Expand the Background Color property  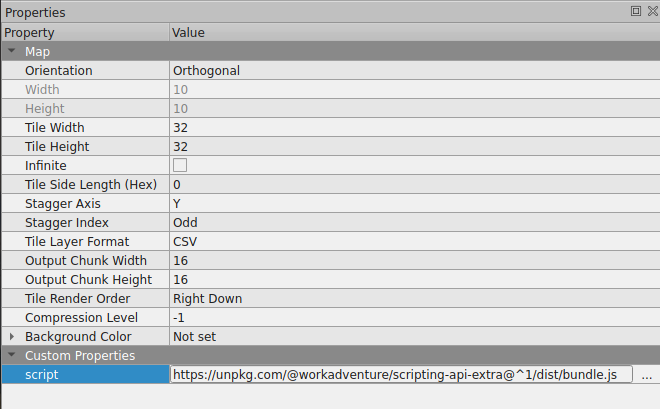[x=11, y=337]
